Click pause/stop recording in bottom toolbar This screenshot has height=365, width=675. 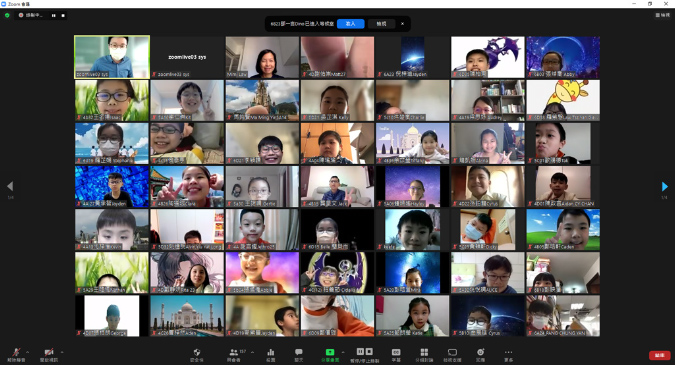365,352
